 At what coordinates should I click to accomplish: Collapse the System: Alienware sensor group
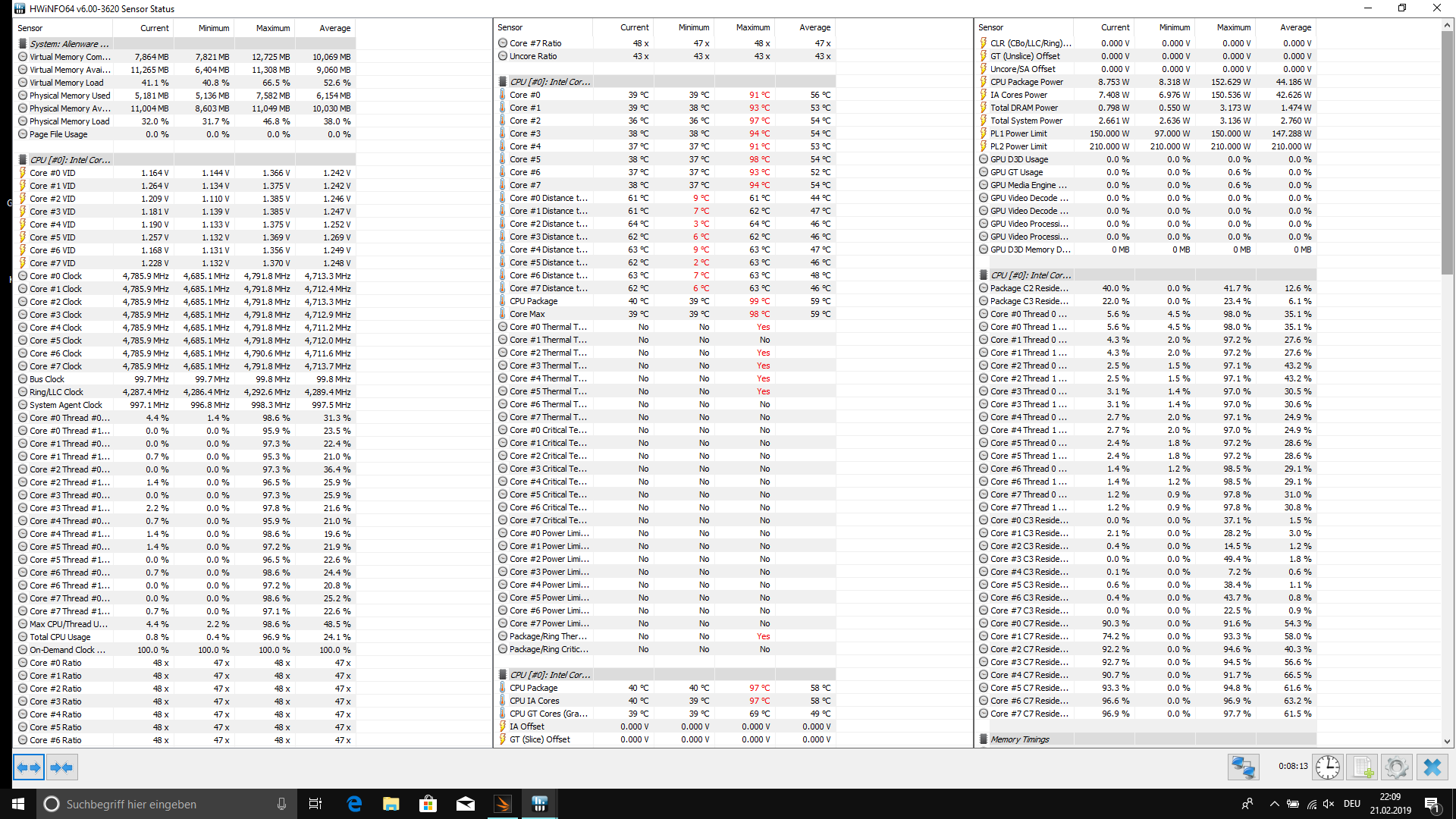(x=69, y=44)
